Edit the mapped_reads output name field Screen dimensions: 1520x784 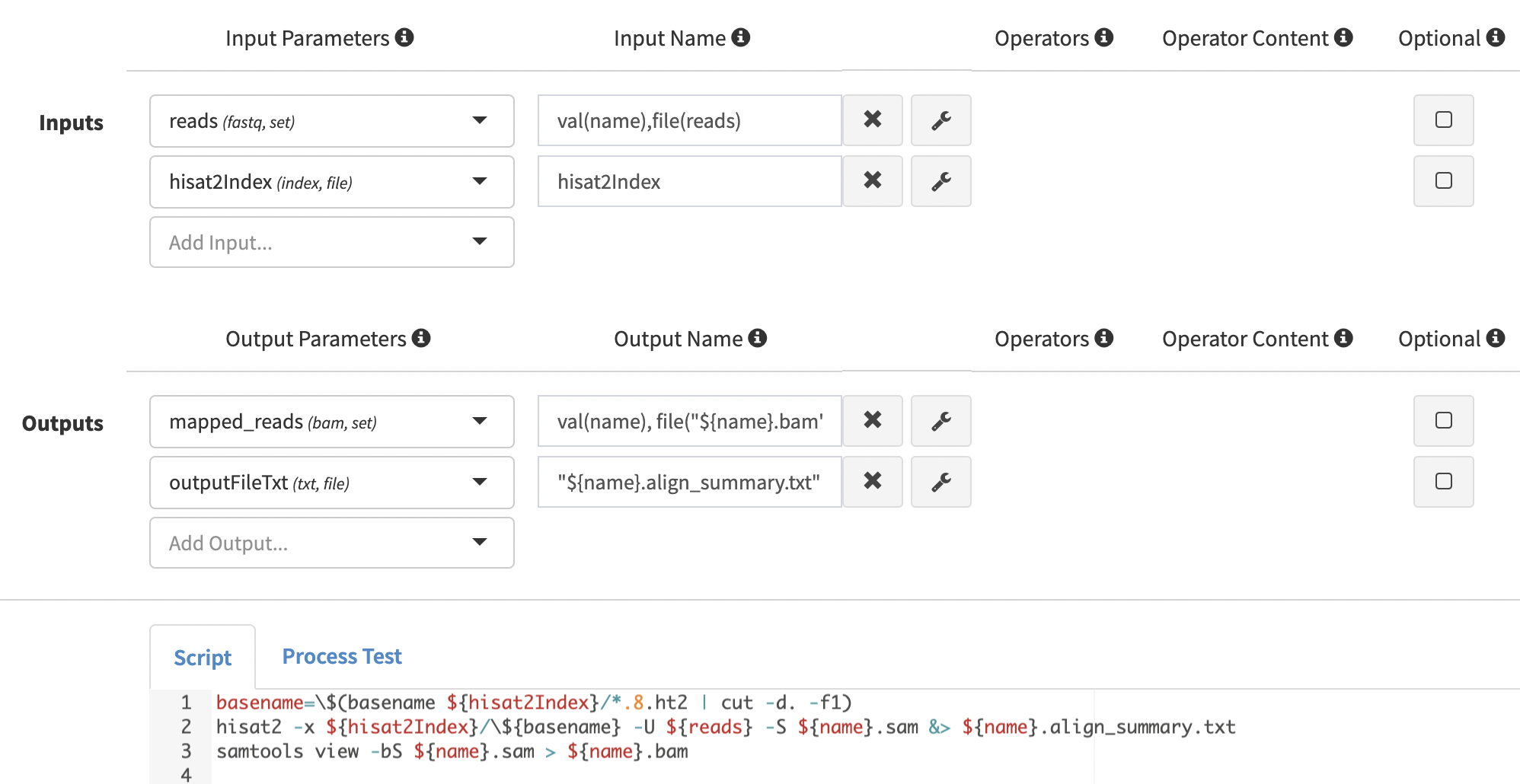coord(690,421)
